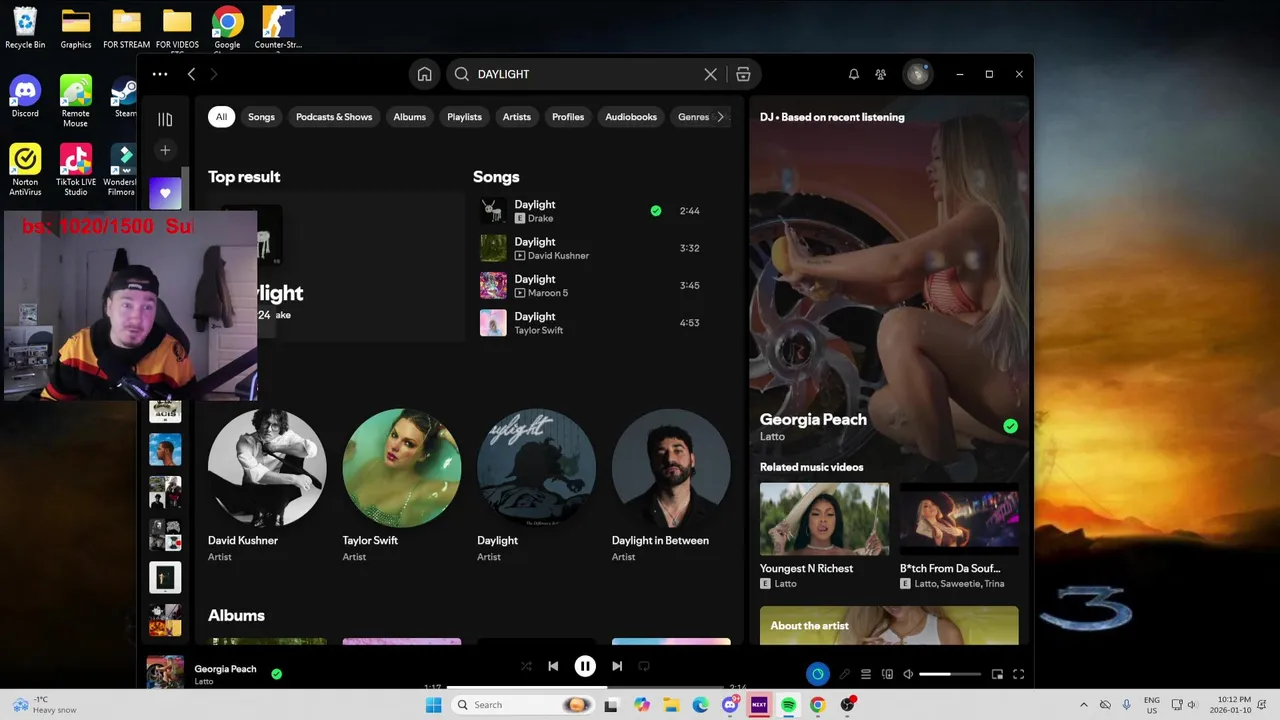Open Spotify Home via house icon

pyautogui.click(x=424, y=74)
